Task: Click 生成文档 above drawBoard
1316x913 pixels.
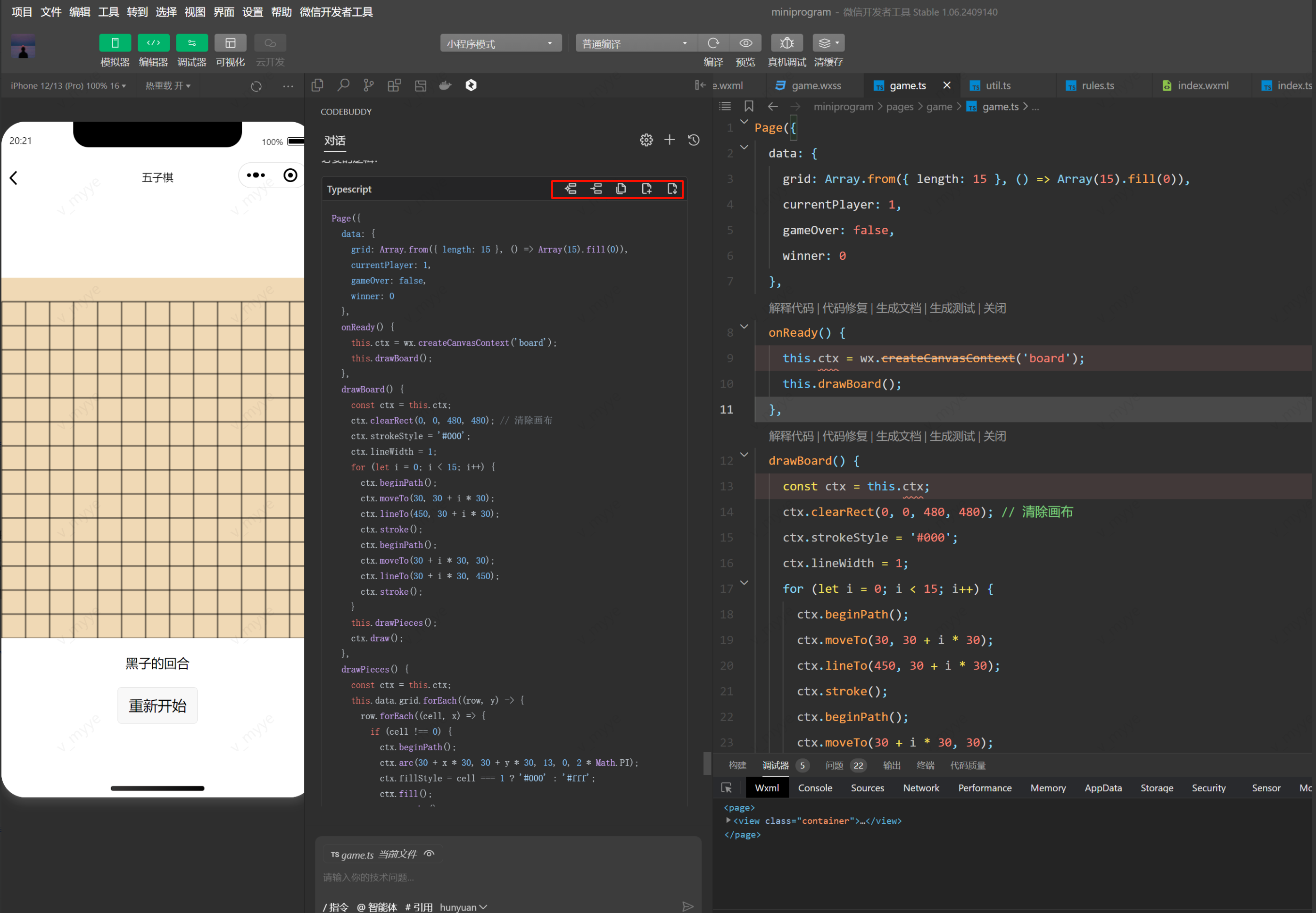Action: tap(899, 437)
